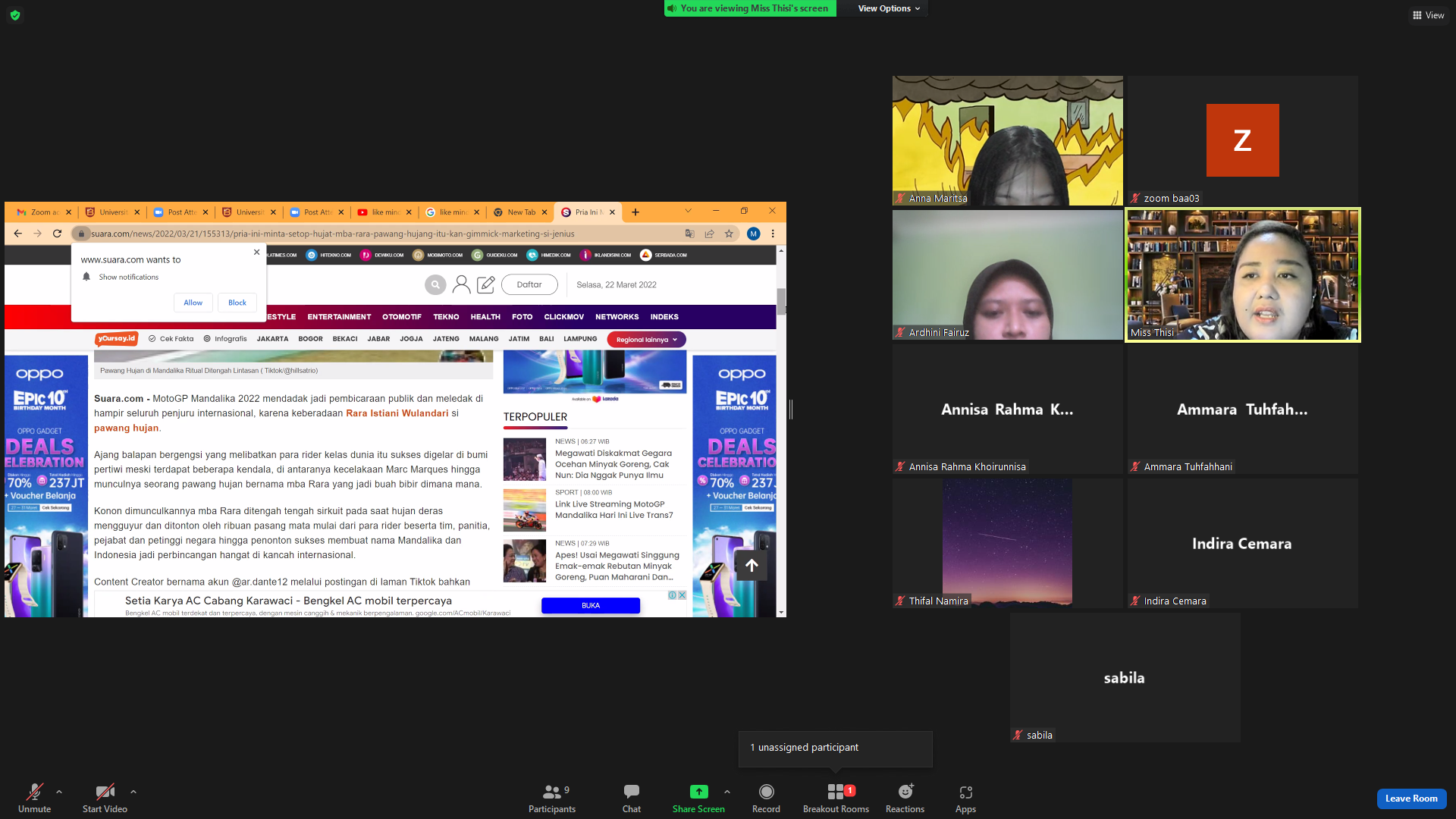Open a new browser tab
This screenshot has height=819, width=1456.
pos(635,212)
